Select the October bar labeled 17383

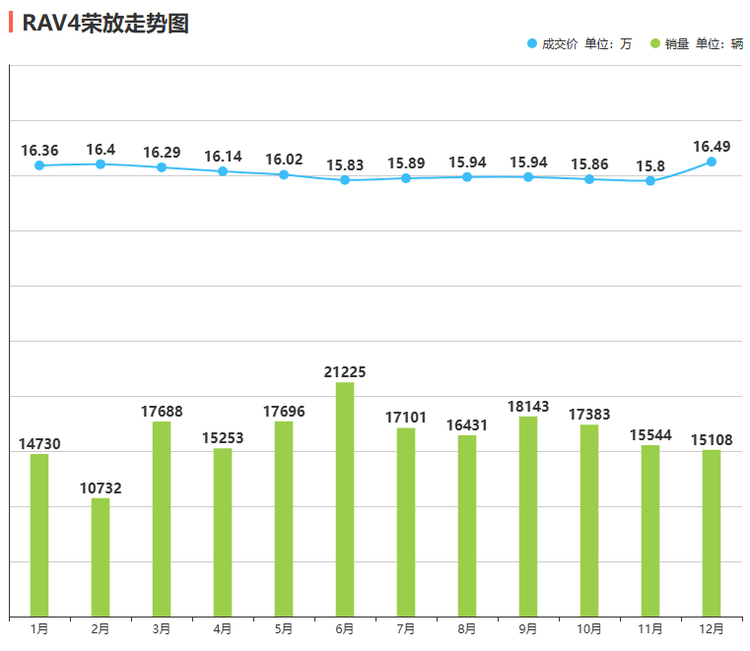pos(589,520)
